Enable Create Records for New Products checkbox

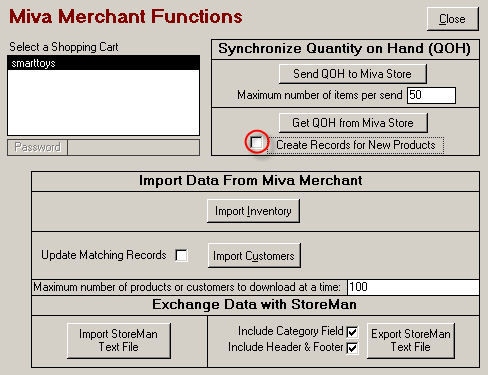click(257, 142)
